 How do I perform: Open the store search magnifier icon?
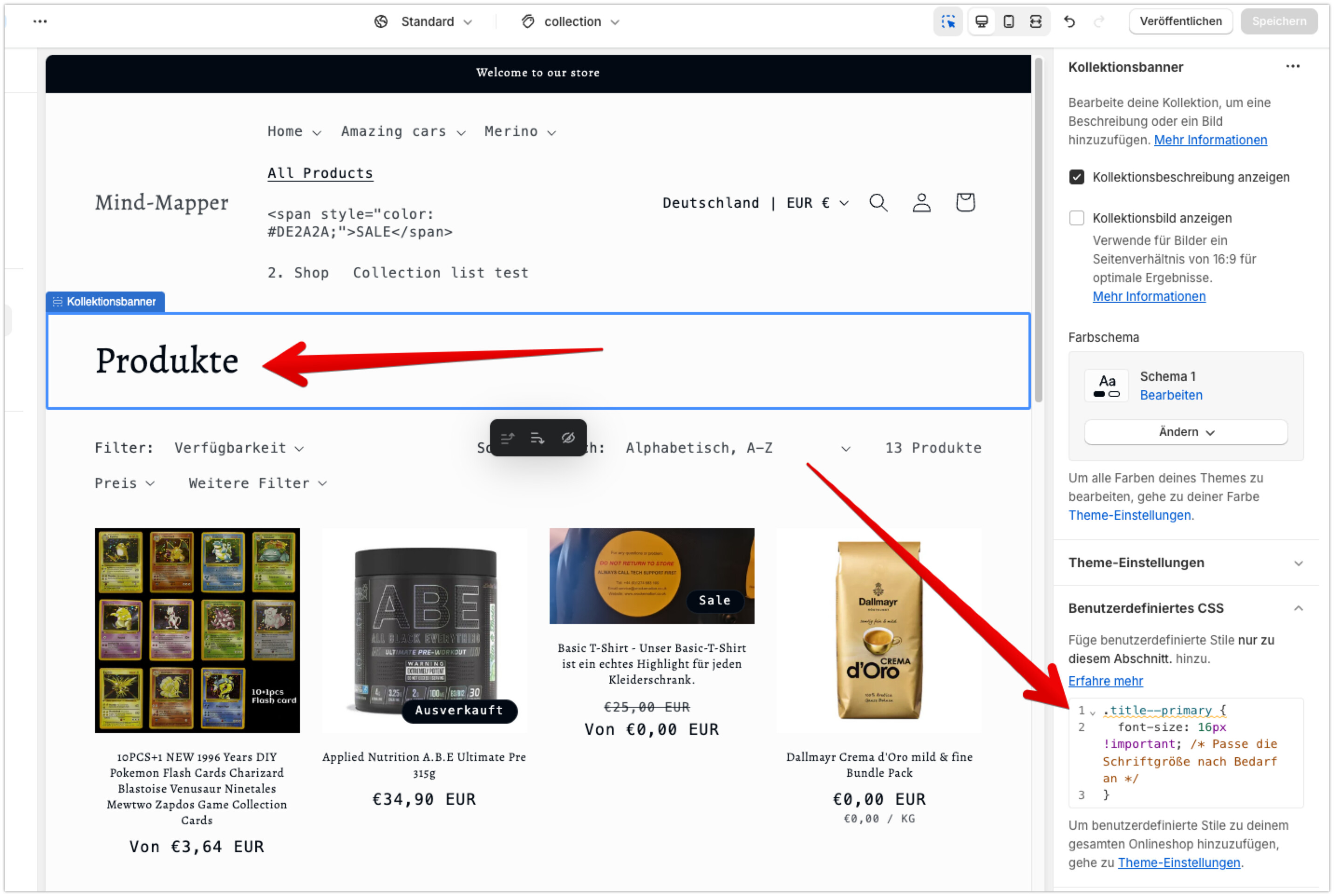point(878,202)
